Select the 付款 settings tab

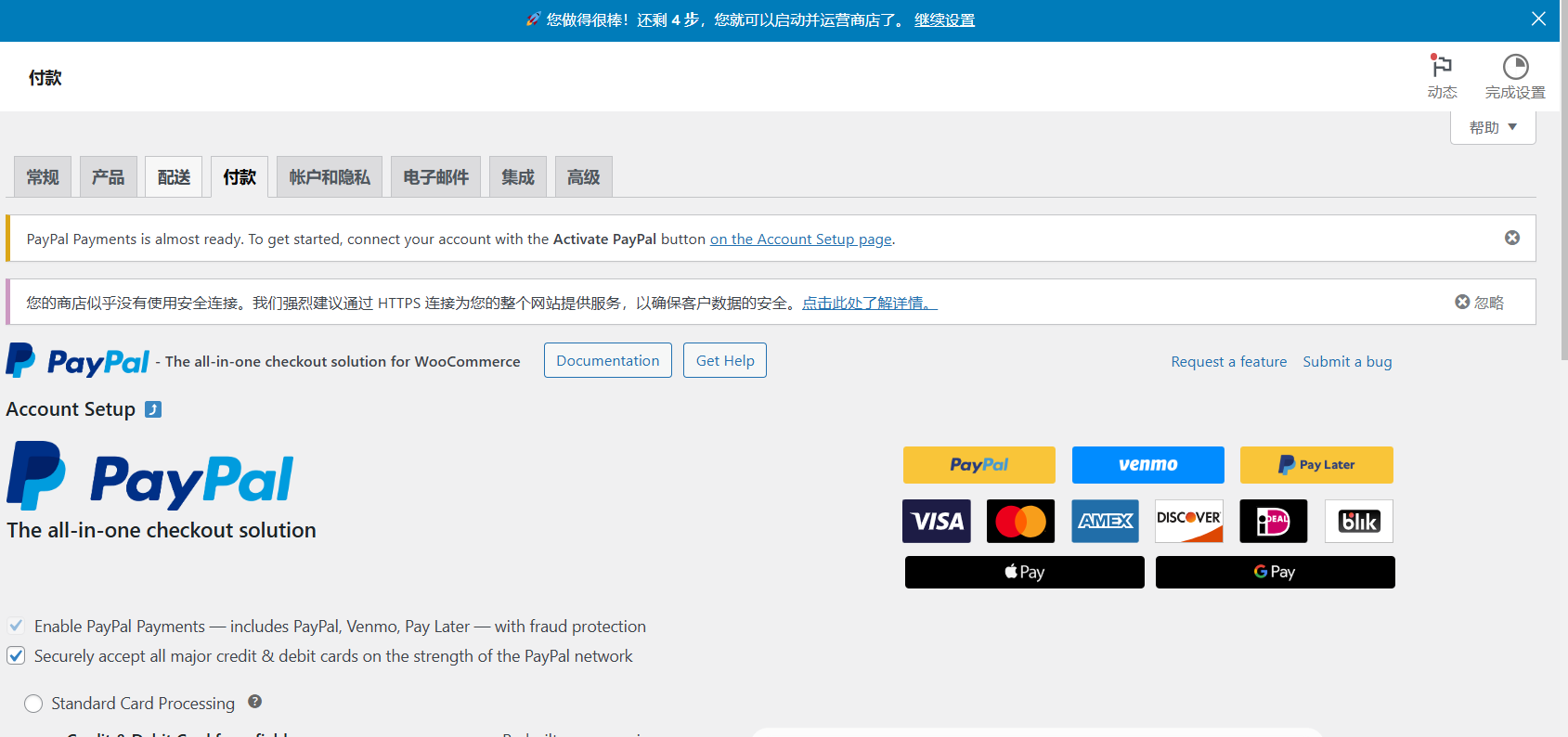pyautogui.click(x=240, y=176)
